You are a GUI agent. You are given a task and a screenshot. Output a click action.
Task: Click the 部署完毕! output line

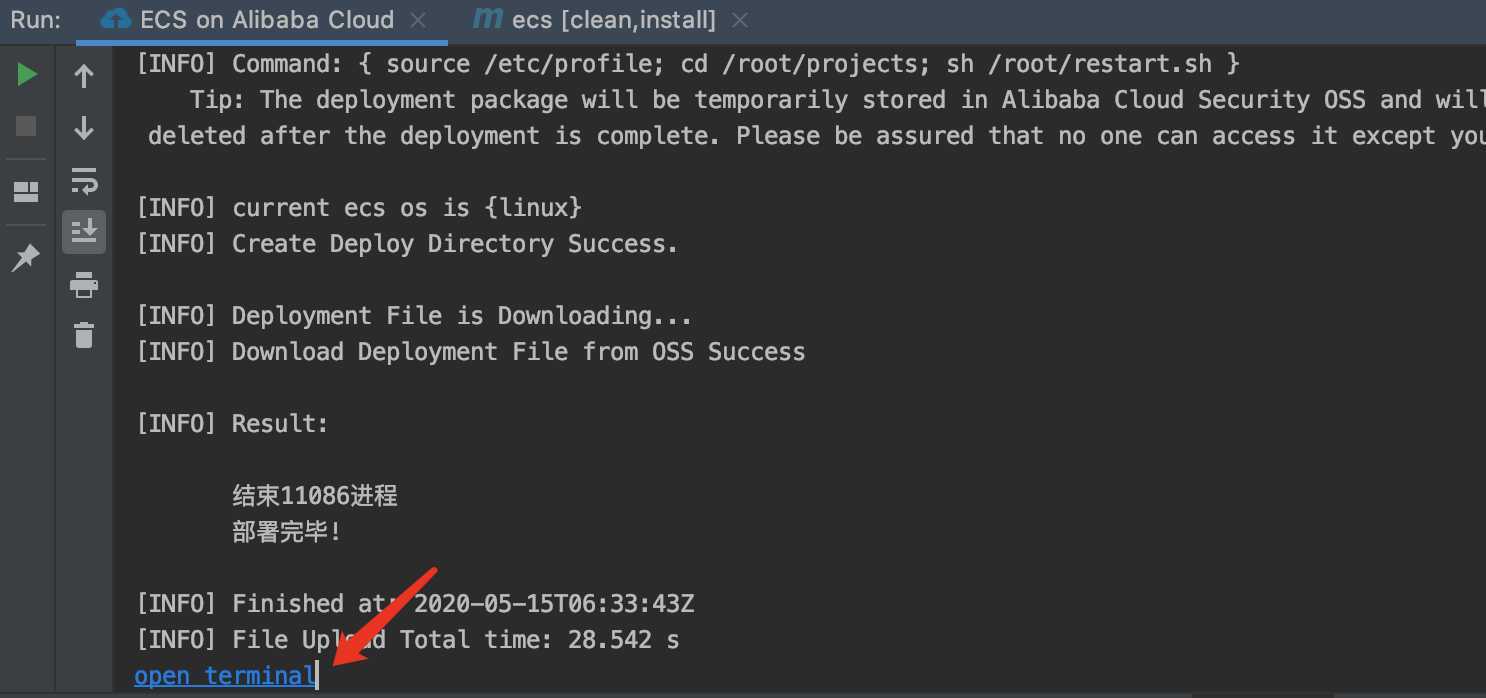(x=287, y=532)
